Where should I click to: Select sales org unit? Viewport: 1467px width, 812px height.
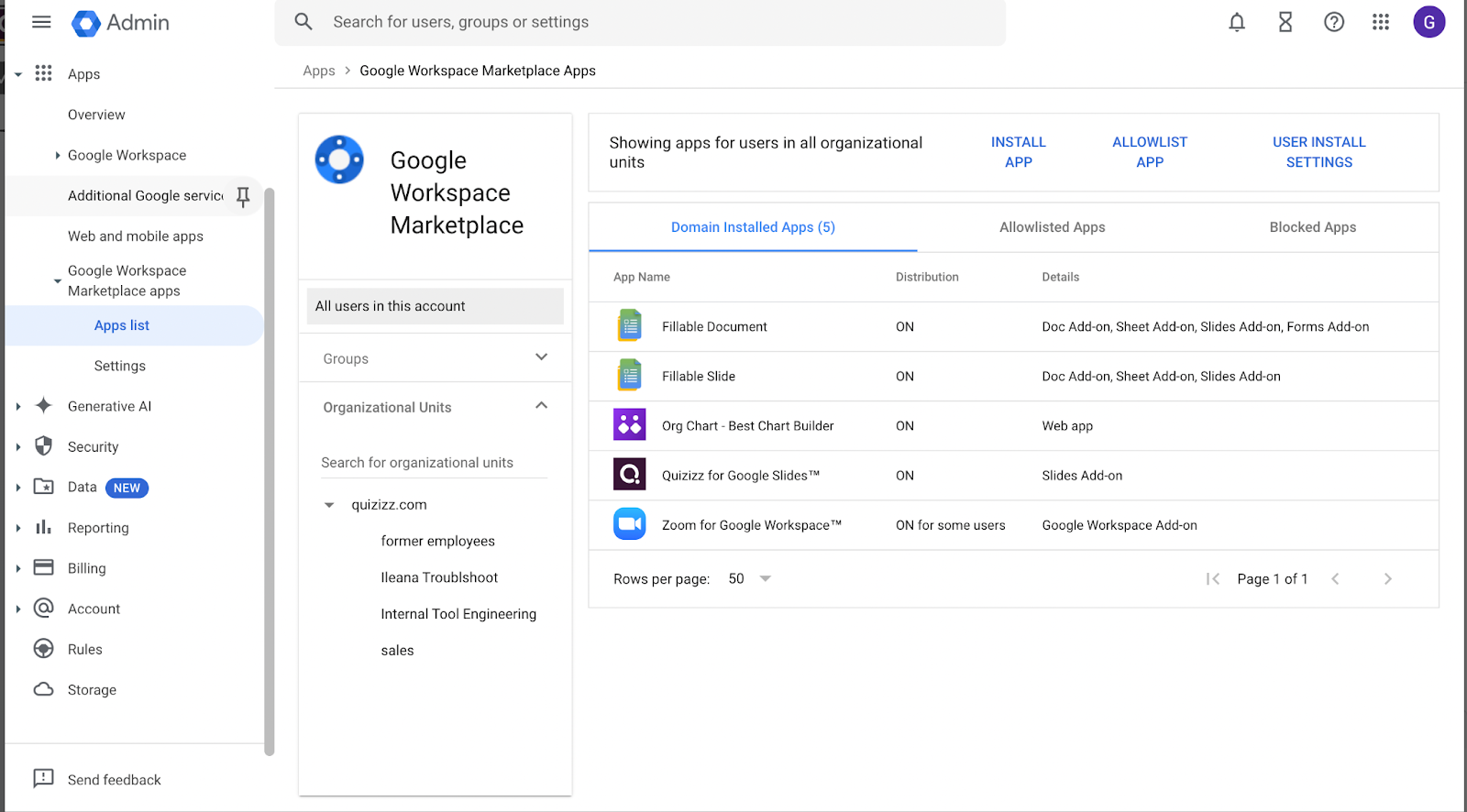point(397,651)
